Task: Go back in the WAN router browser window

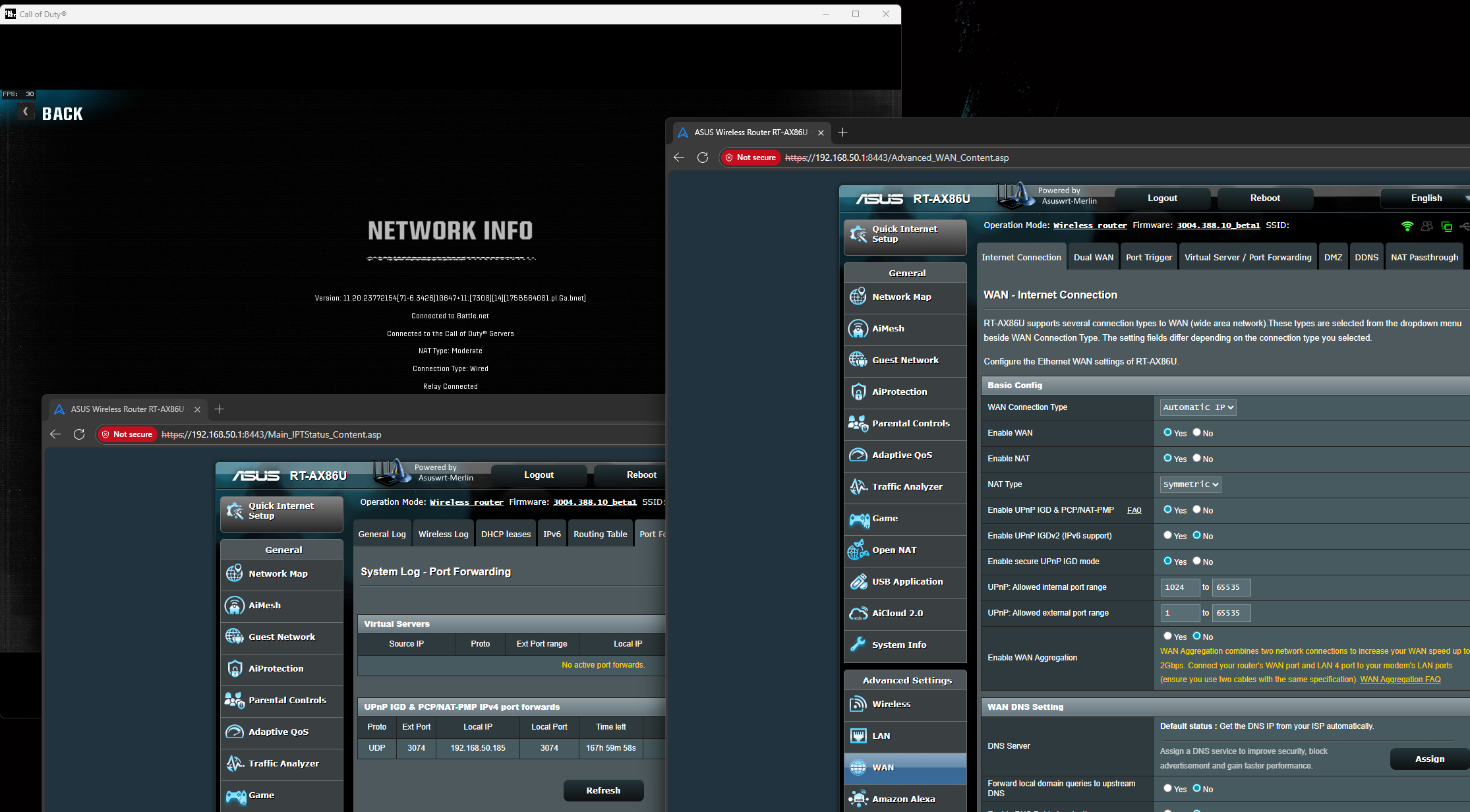Action: point(679,158)
